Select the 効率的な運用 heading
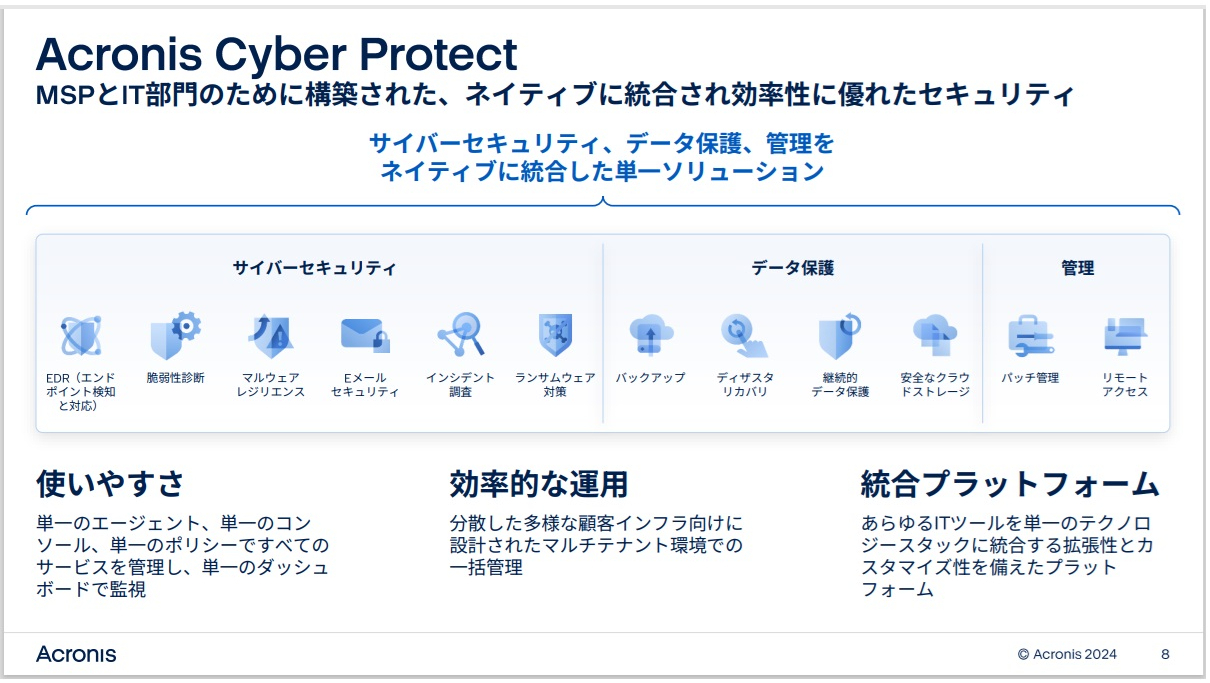The height and width of the screenshot is (683, 1210). (x=538, y=485)
